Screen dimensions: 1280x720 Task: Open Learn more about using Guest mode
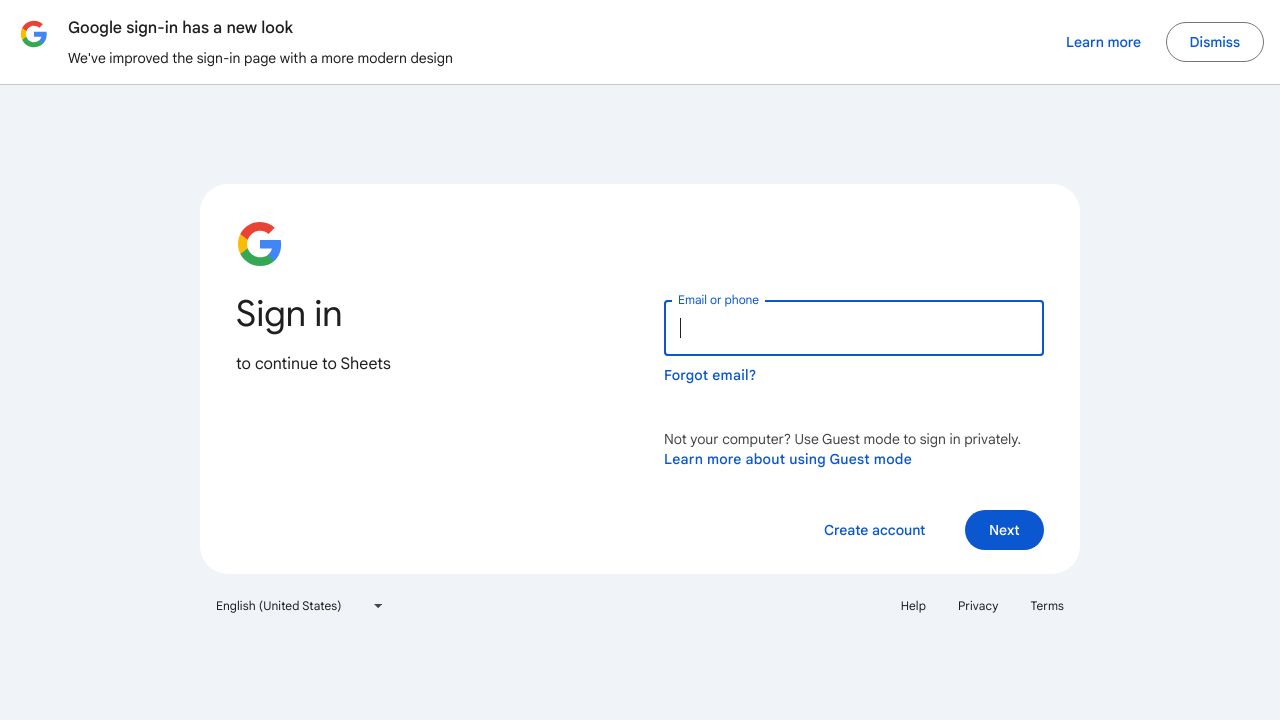788,459
